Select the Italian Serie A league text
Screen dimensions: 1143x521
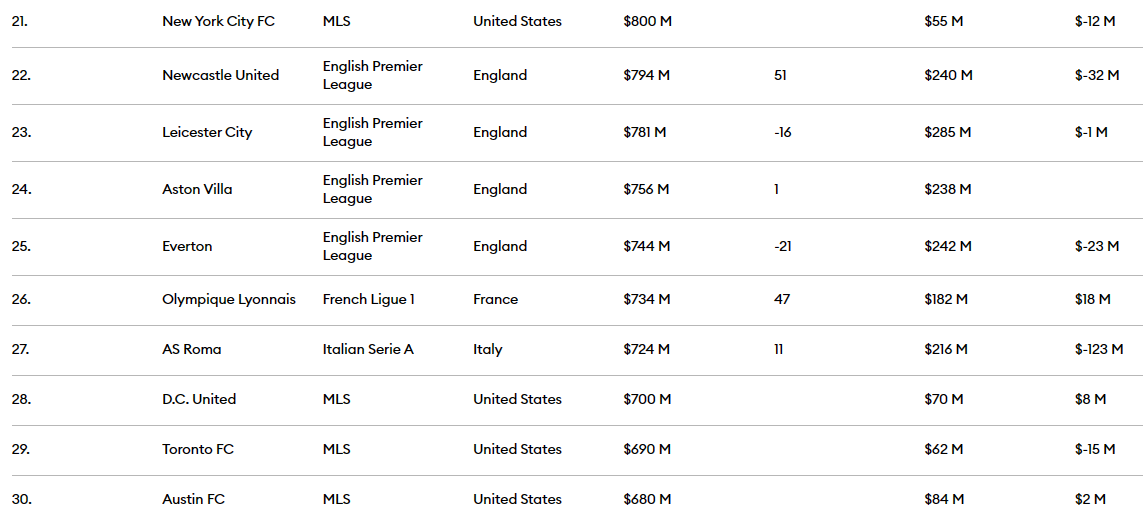coord(368,349)
